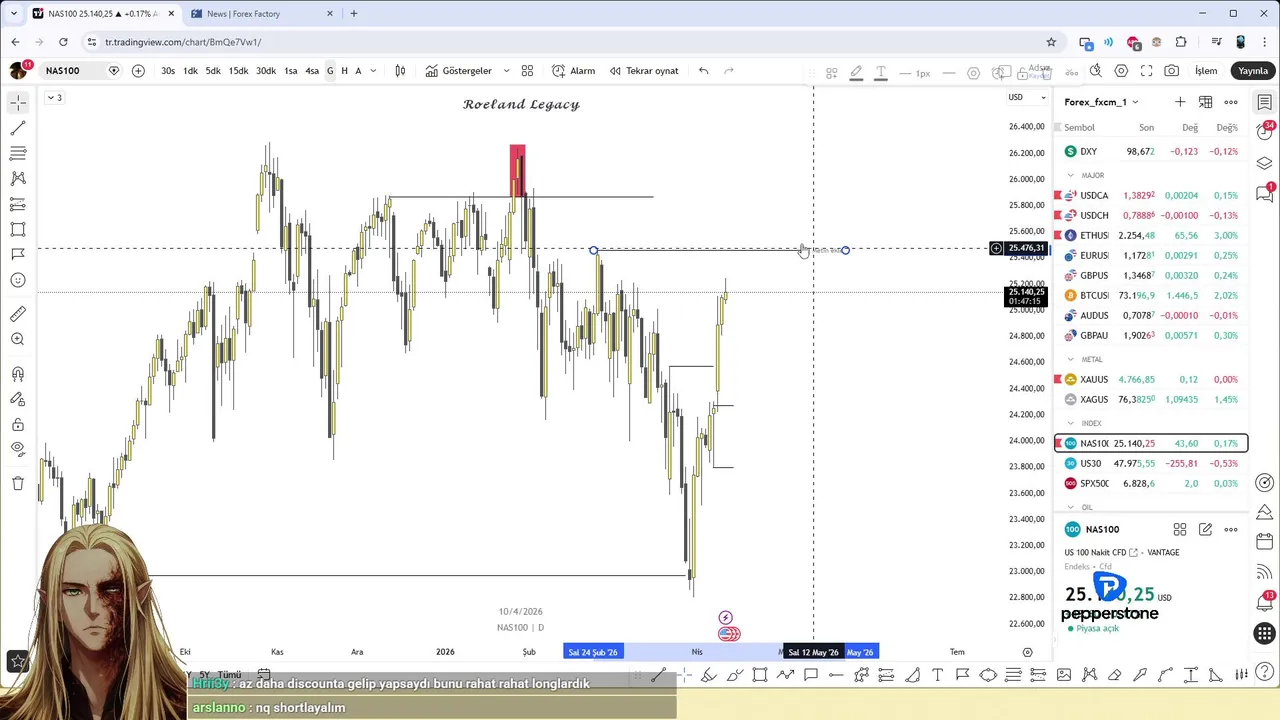
Task: Reload the page in the browser
Action: (x=63, y=42)
